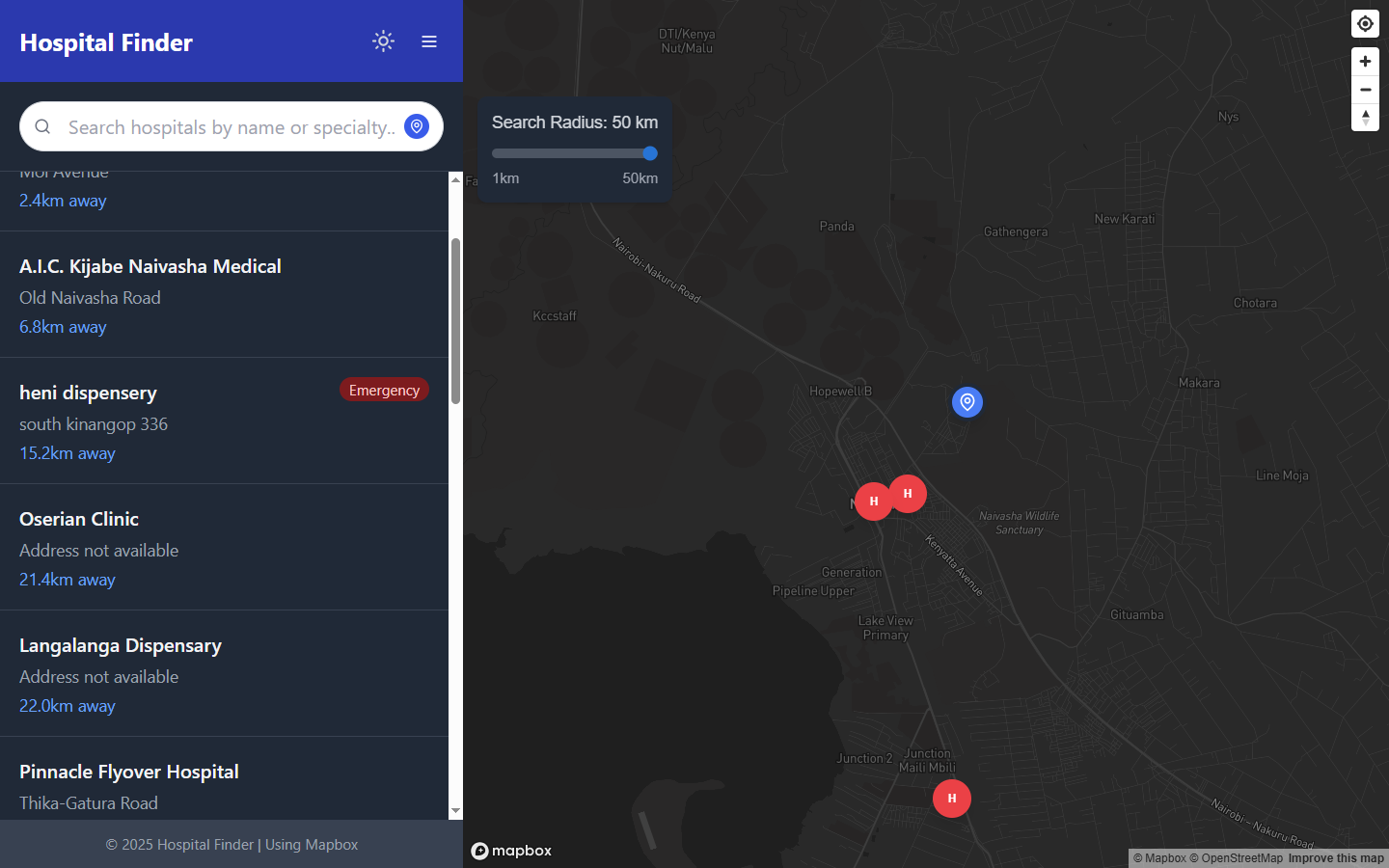
Task: Click the Hopewell B map label
Action: [x=840, y=392]
